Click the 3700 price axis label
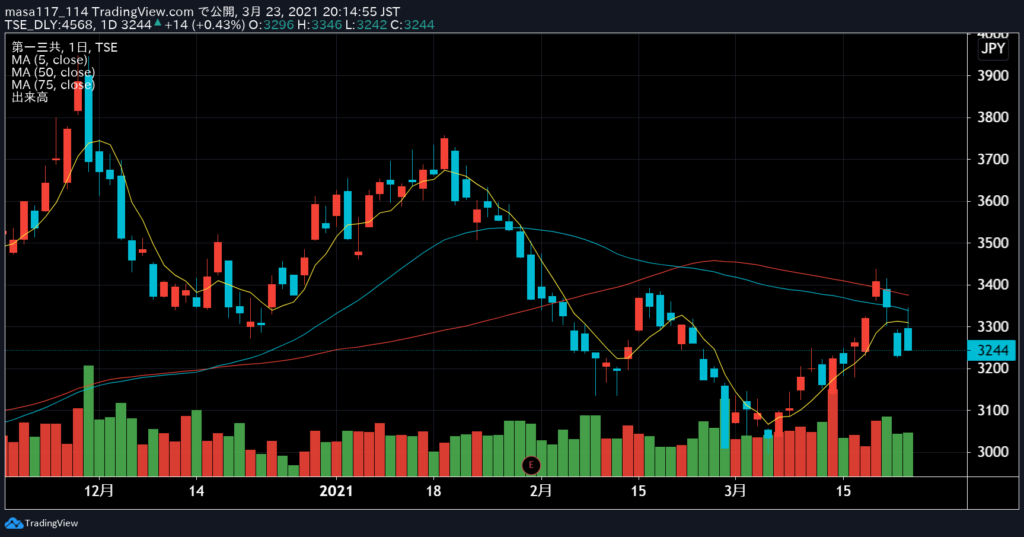The image size is (1024, 537). click(993, 159)
